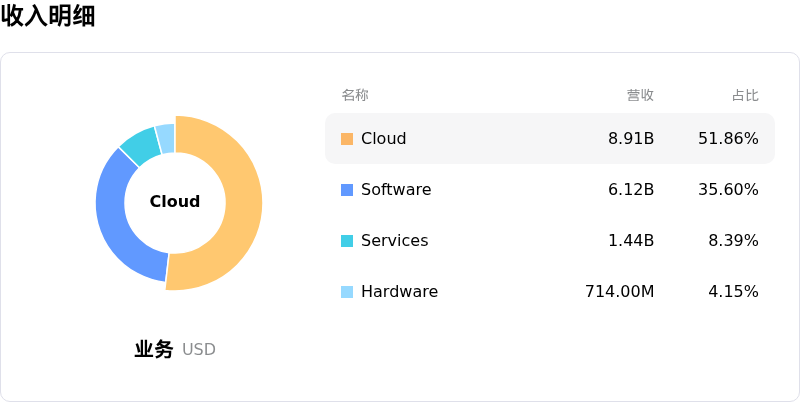Click the light blue Hardware legend swatch

point(347,292)
